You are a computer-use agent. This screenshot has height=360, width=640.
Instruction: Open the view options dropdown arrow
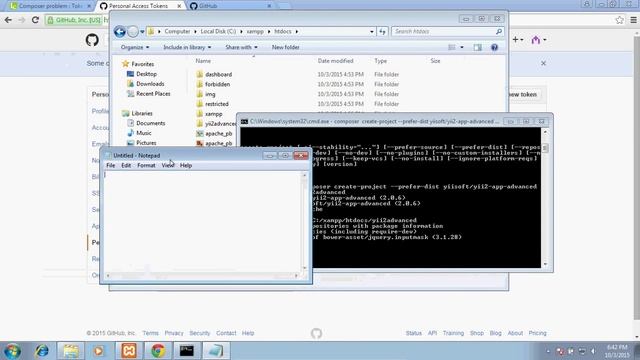[462, 47]
